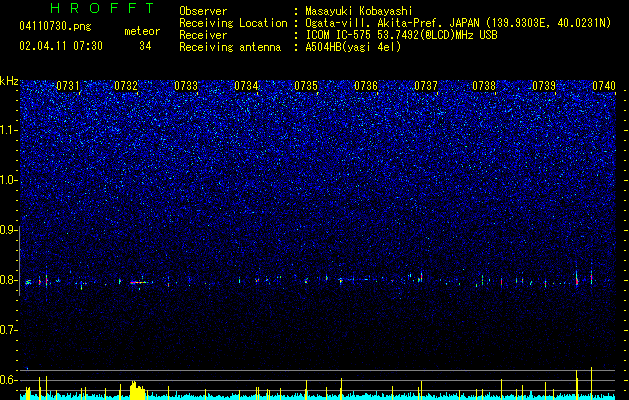This screenshot has height=400, width=629.
Task: Click the kHz axis unit label
Action: pyautogui.click(x=9, y=81)
